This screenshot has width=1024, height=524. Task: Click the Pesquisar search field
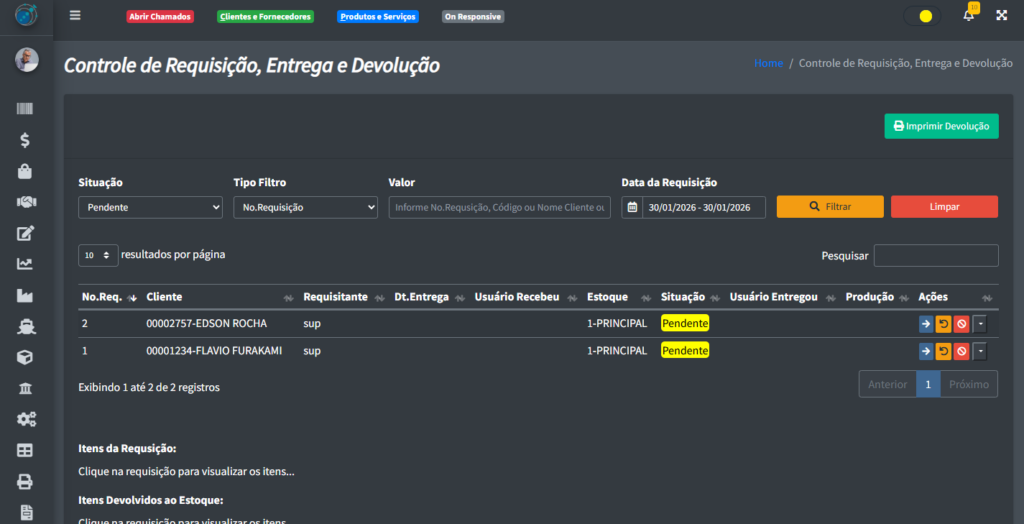point(935,256)
